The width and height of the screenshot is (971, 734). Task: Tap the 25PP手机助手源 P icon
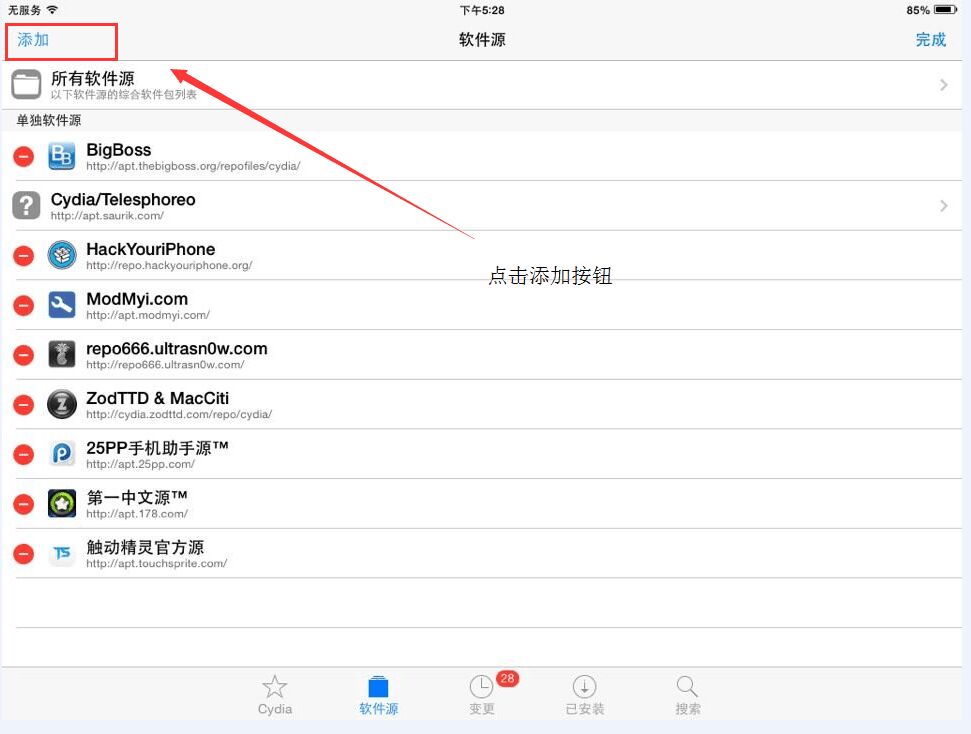(62, 454)
